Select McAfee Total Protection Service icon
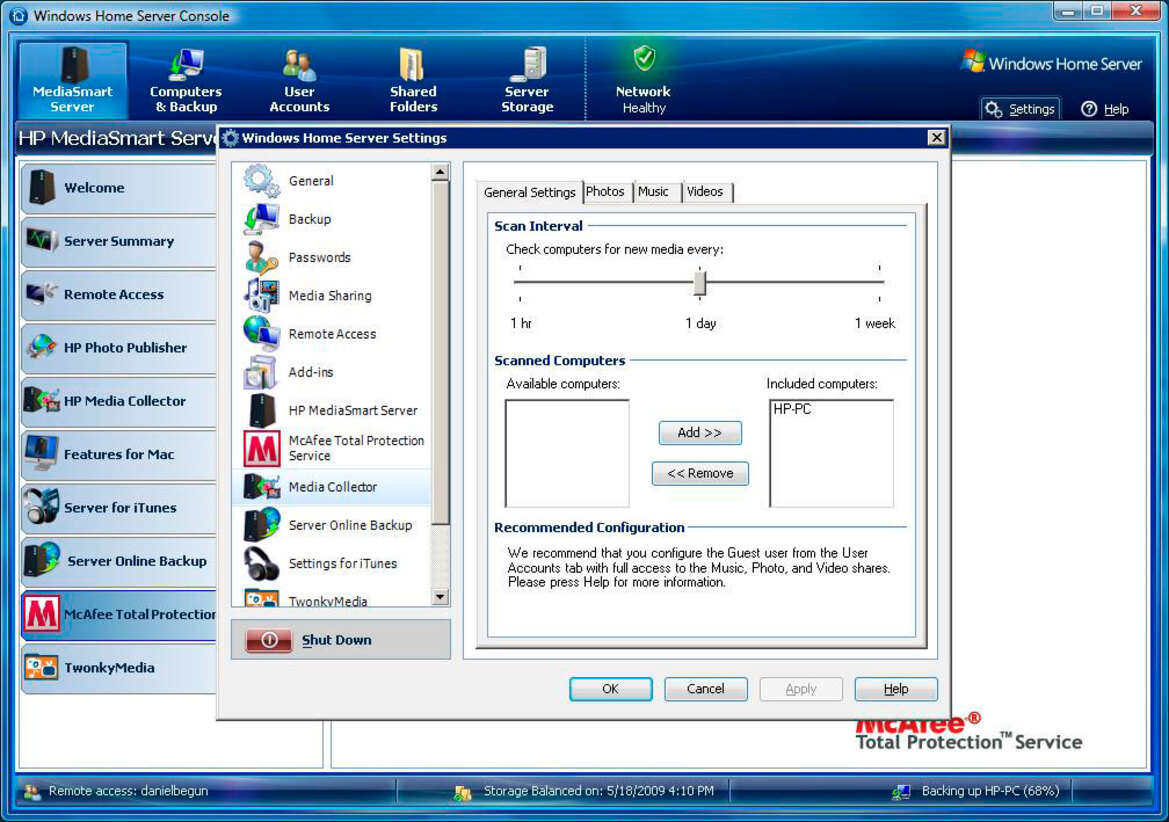 tap(262, 448)
